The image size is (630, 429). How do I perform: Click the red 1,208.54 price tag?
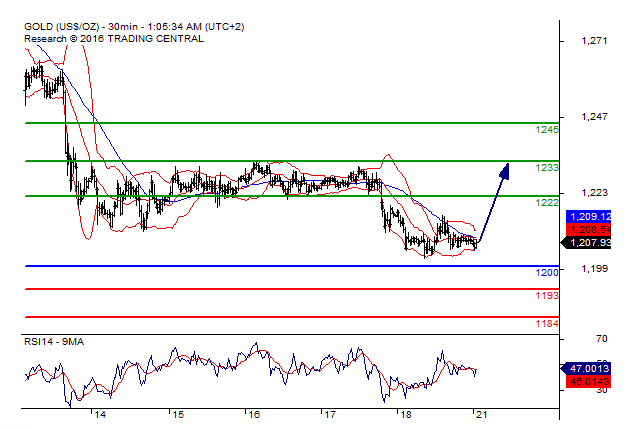pos(588,229)
